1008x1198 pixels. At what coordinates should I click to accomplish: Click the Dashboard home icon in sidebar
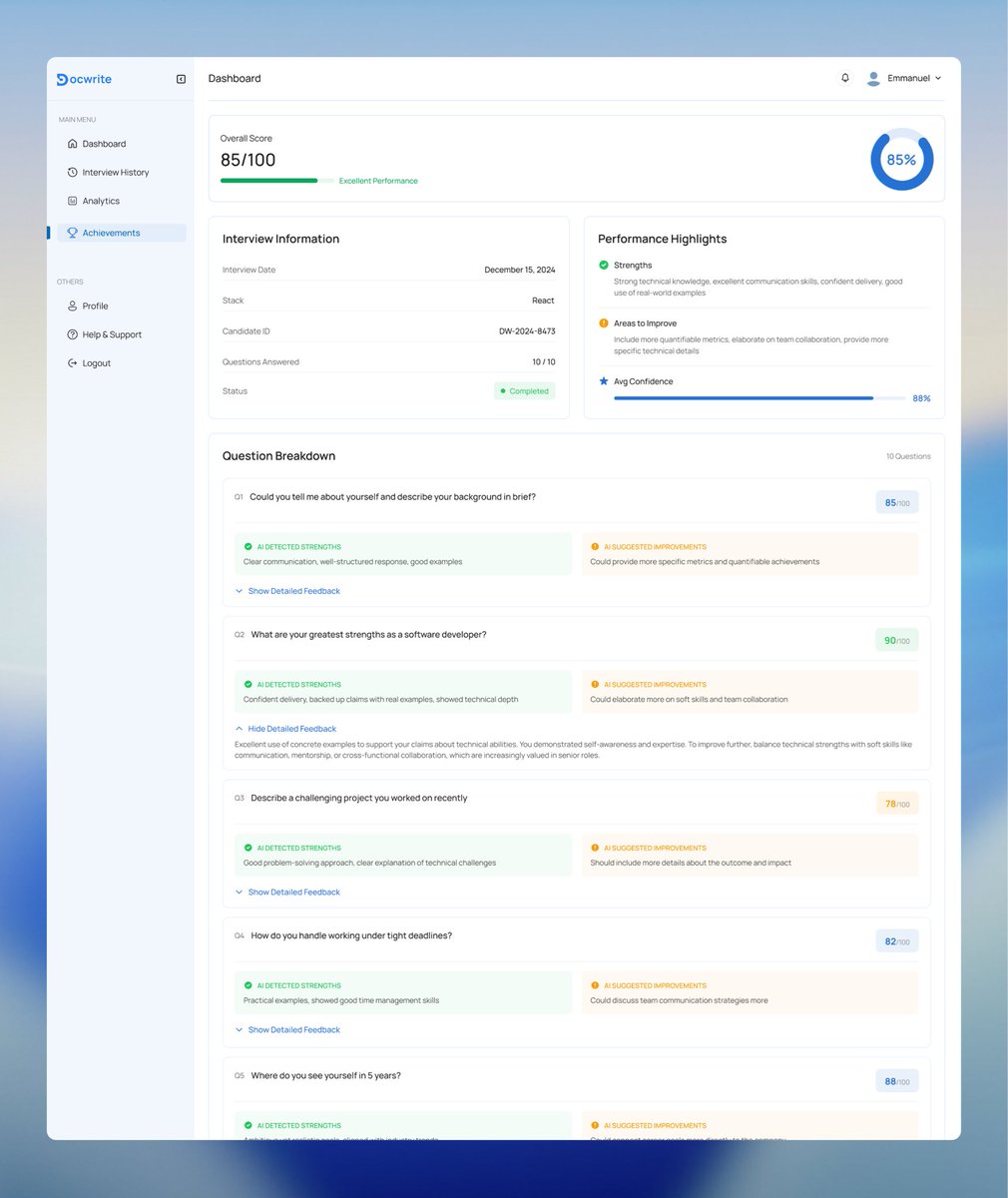[x=72, y=144]
